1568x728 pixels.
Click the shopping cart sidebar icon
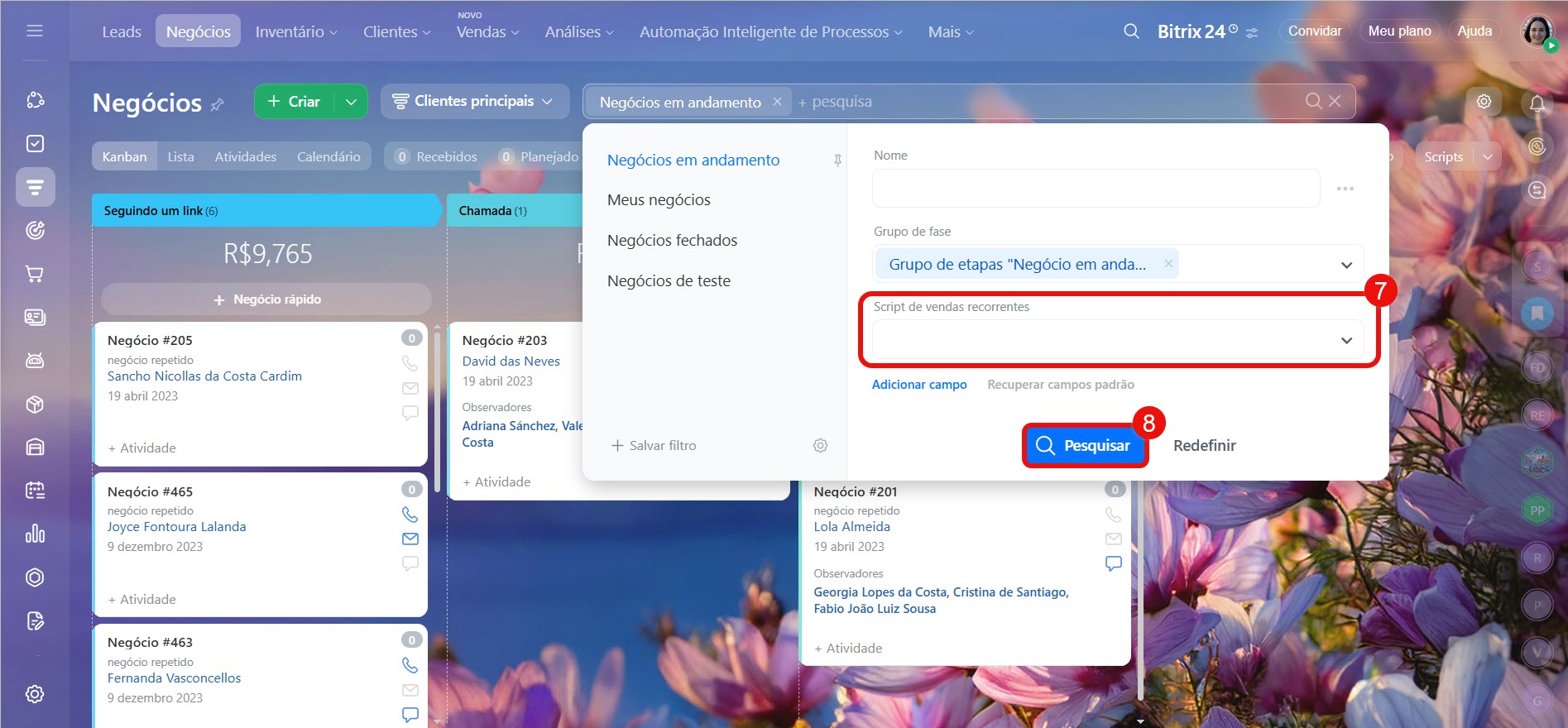click(35, 274)
